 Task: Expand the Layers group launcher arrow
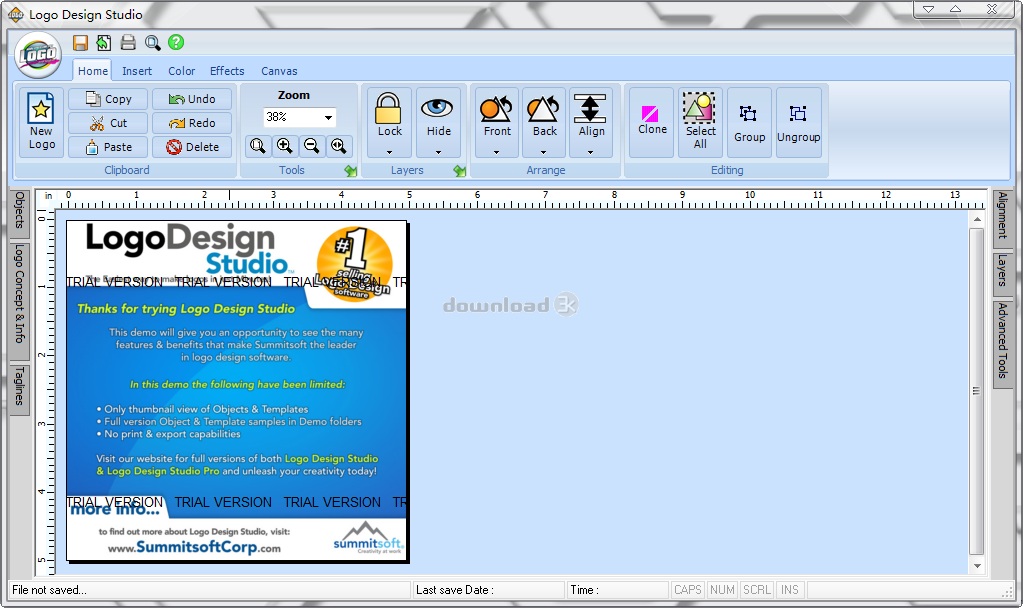click(x=460, y=171)
